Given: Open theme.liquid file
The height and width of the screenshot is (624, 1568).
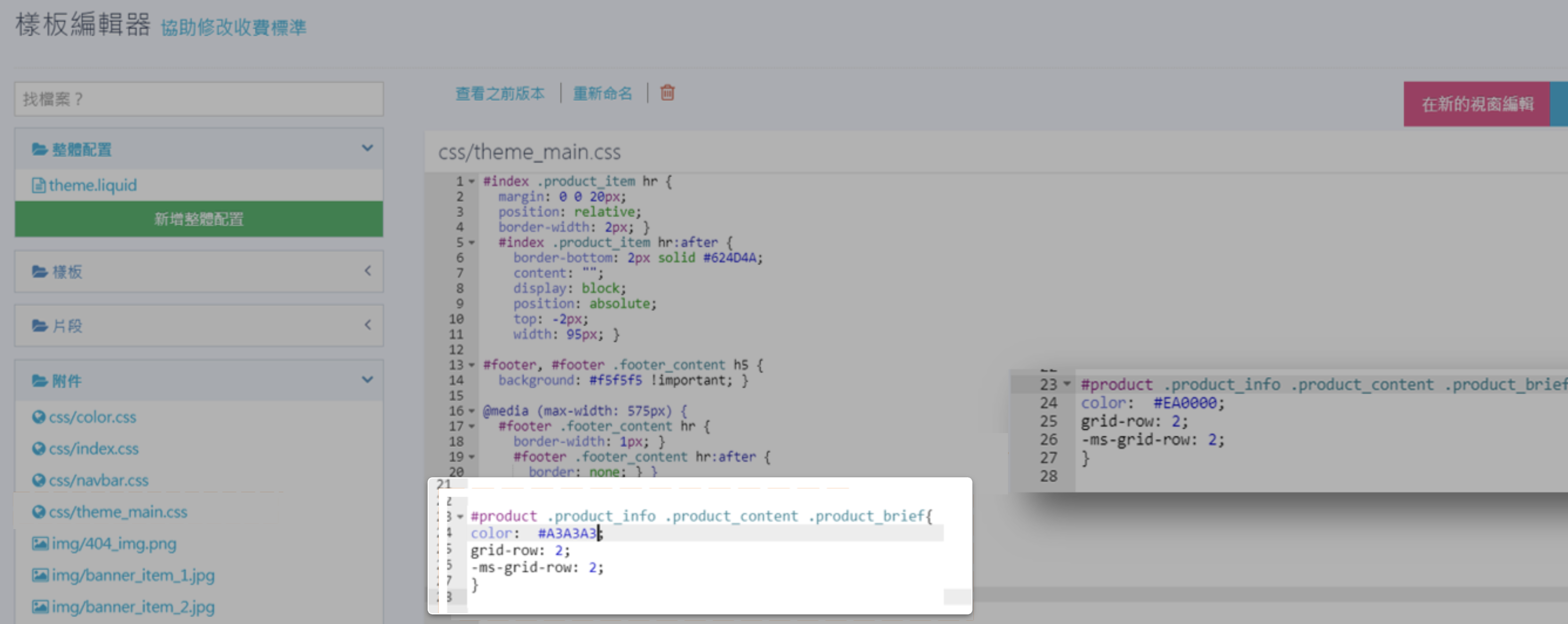Looking at the screenshot, I should click(x=92, y=185).
